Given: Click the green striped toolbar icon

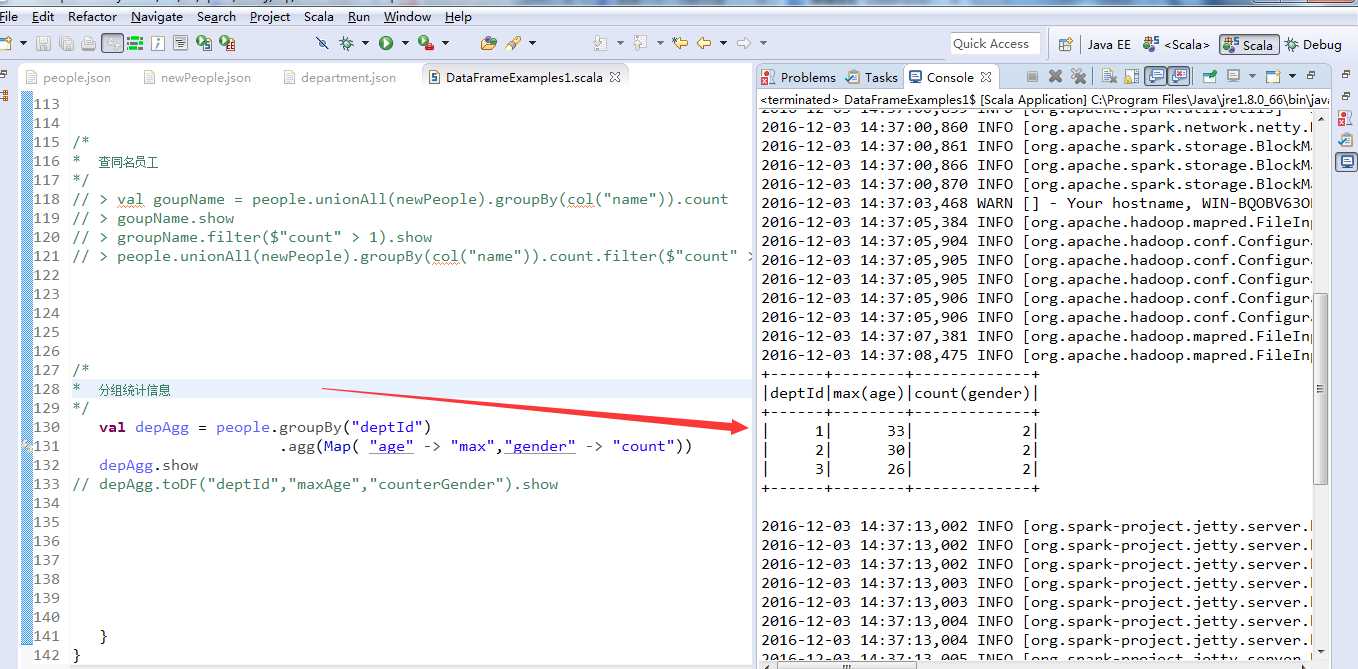Looking at the screenshot, I should [135, 43].
